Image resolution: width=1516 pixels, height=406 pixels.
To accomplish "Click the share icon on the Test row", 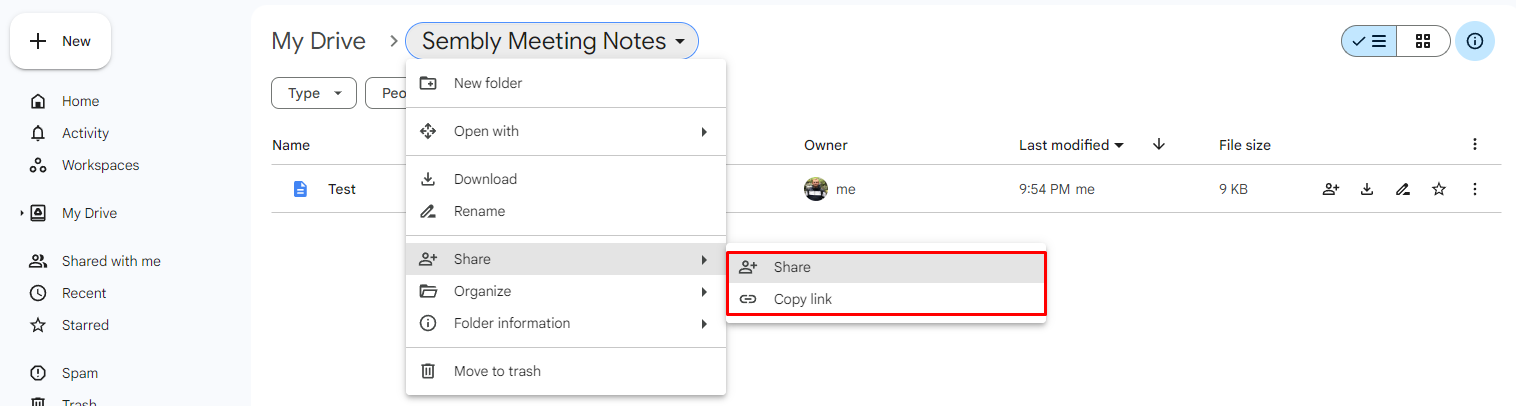I will point(1331,189).
